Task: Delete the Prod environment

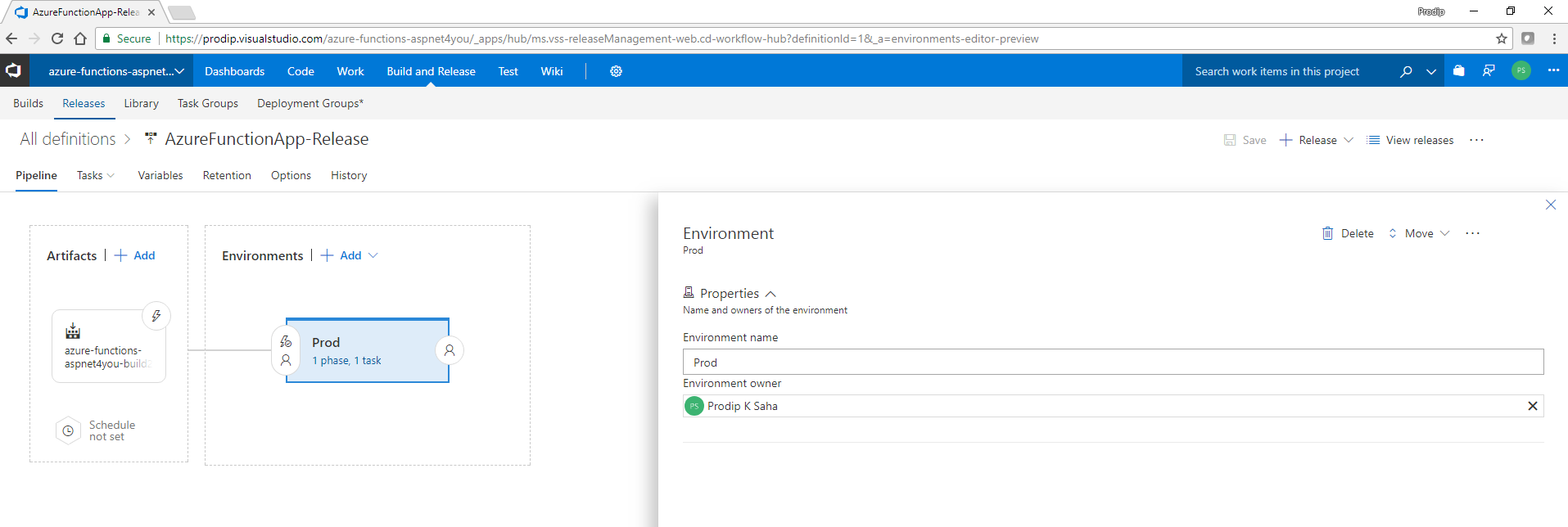Action: coord(1347,233)
